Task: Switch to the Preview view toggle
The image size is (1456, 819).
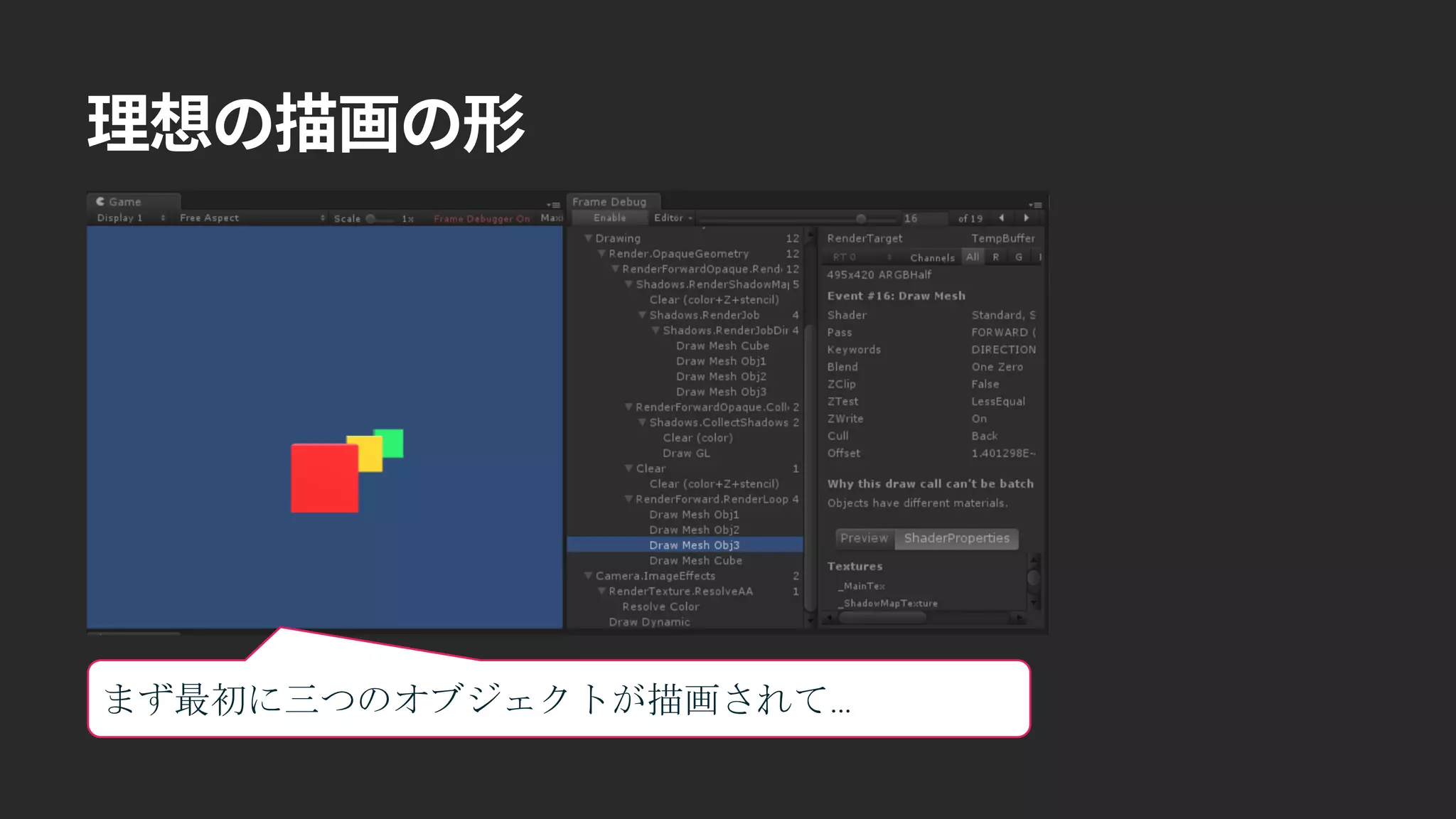Action: pos(864,538)
